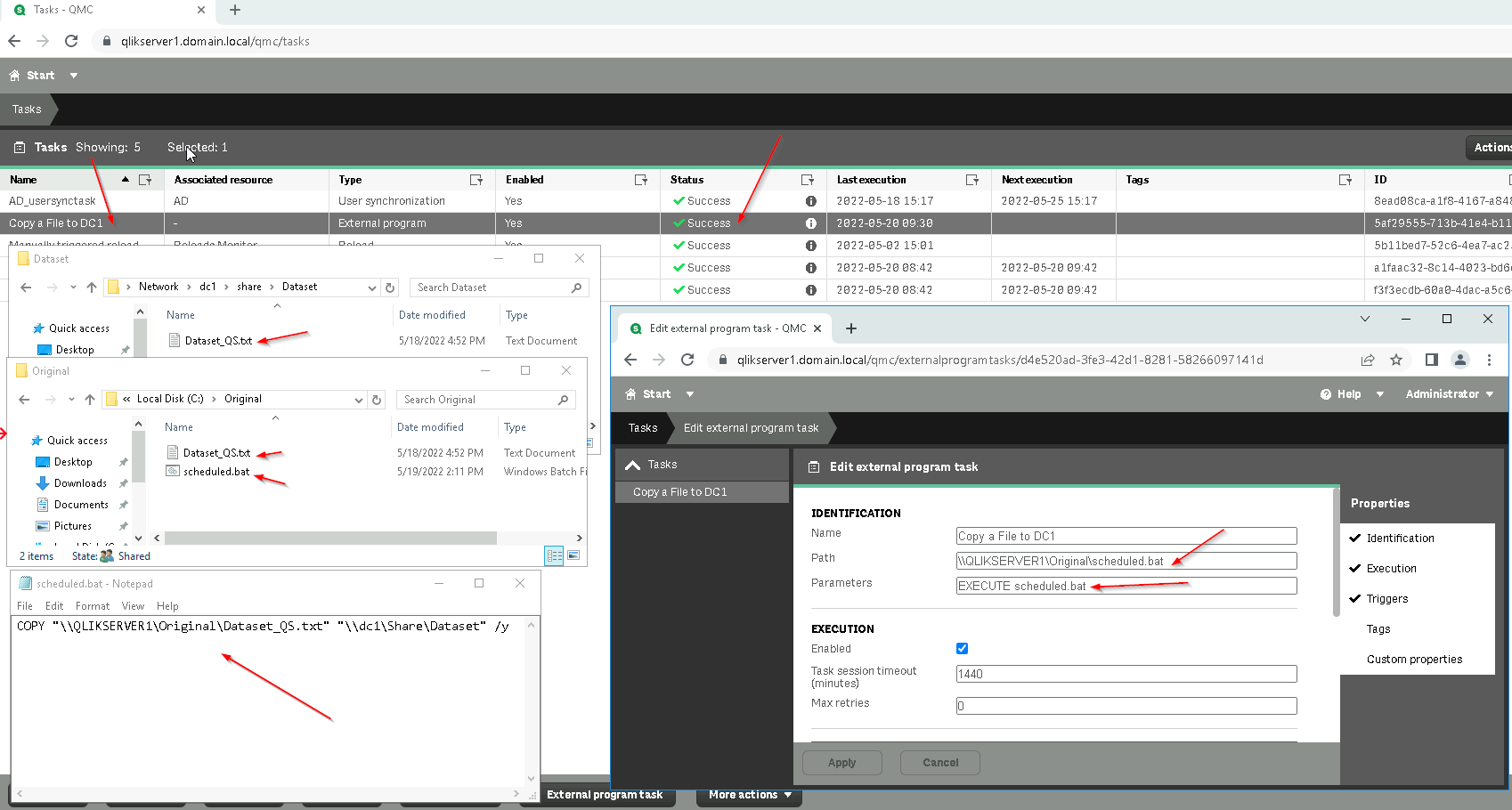The image size is (1512, 810).
Task: Click the share page icon in address bar
Action: point(1368,360)
